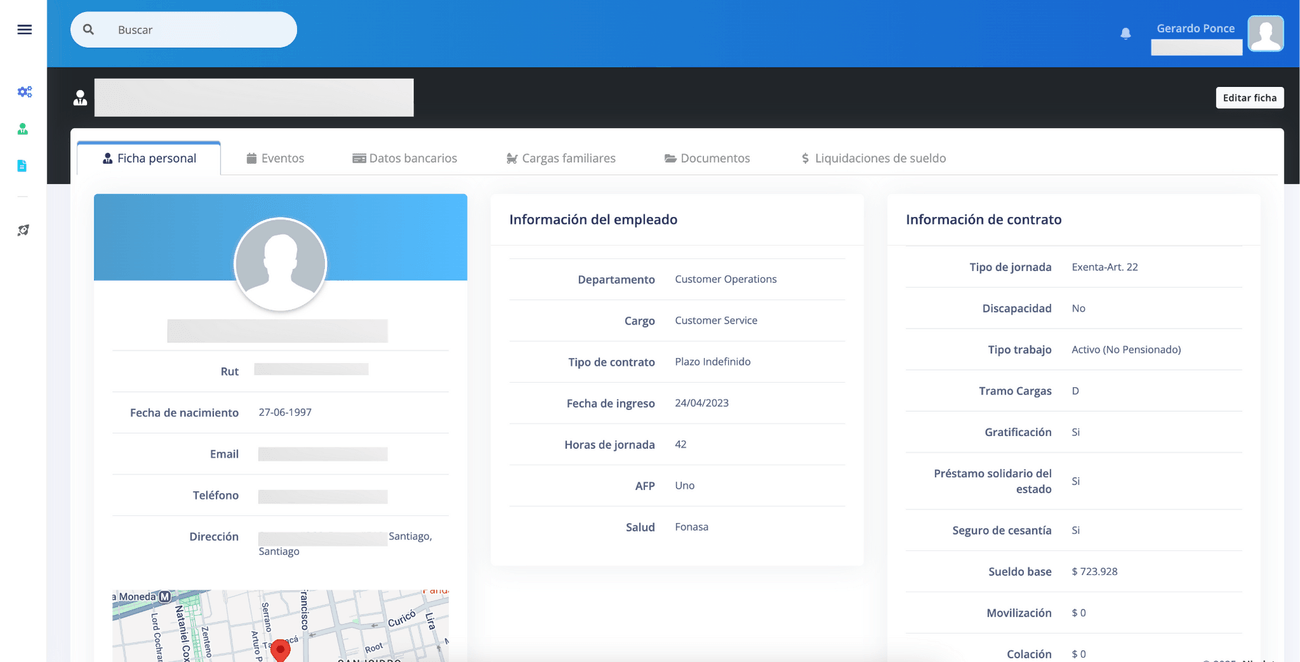The height and width of the screenshot is (662, 1300).
Task: Open the Liquidaciones de sueldo tab
Action: click(x=873, y=158)
